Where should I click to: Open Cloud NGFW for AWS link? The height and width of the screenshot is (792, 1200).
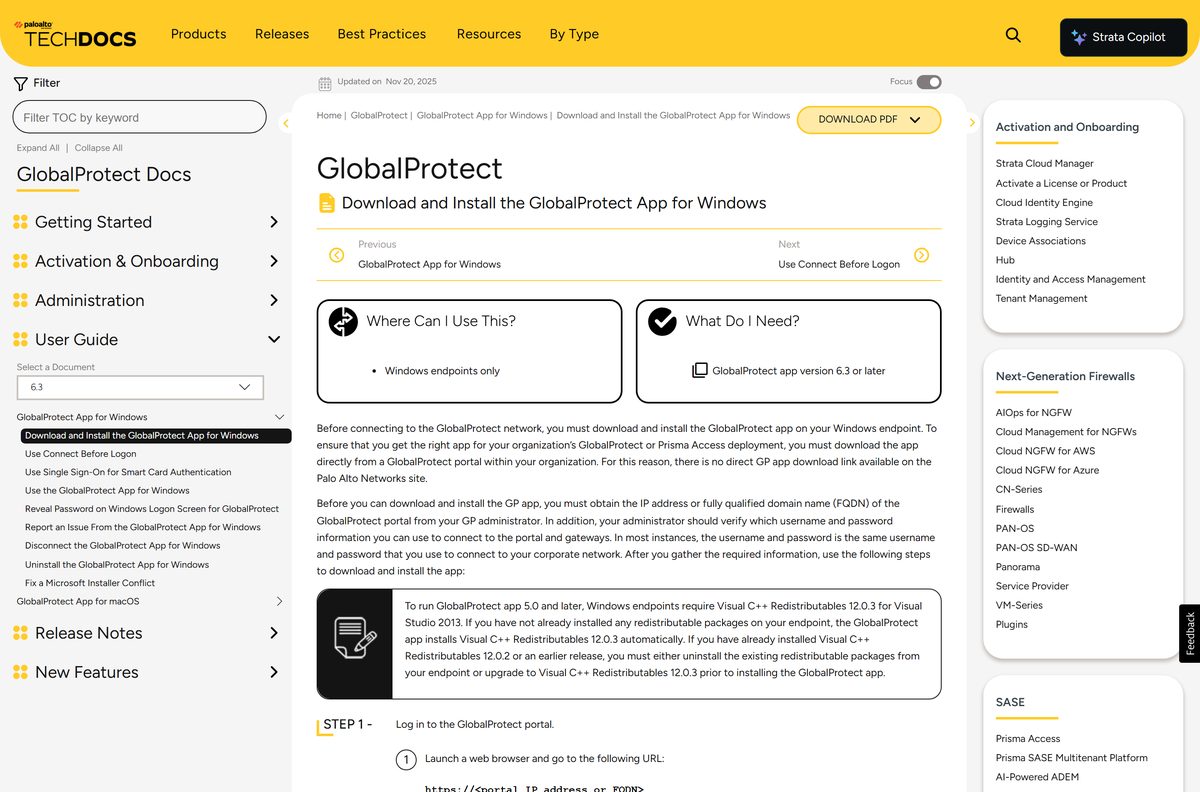[1045, 451]
